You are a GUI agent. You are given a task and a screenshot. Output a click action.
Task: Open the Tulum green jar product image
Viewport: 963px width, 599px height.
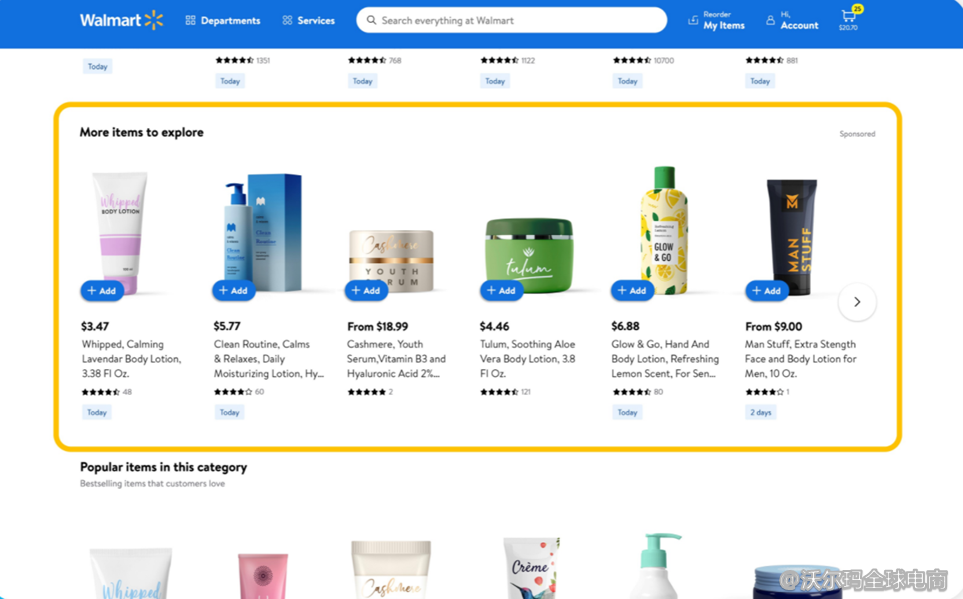[529, 254]
